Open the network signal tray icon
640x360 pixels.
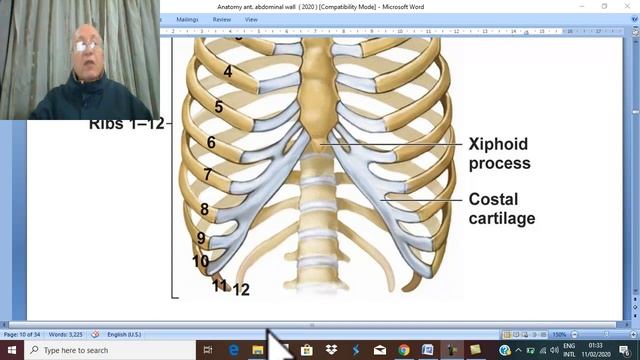click(543, 350)
